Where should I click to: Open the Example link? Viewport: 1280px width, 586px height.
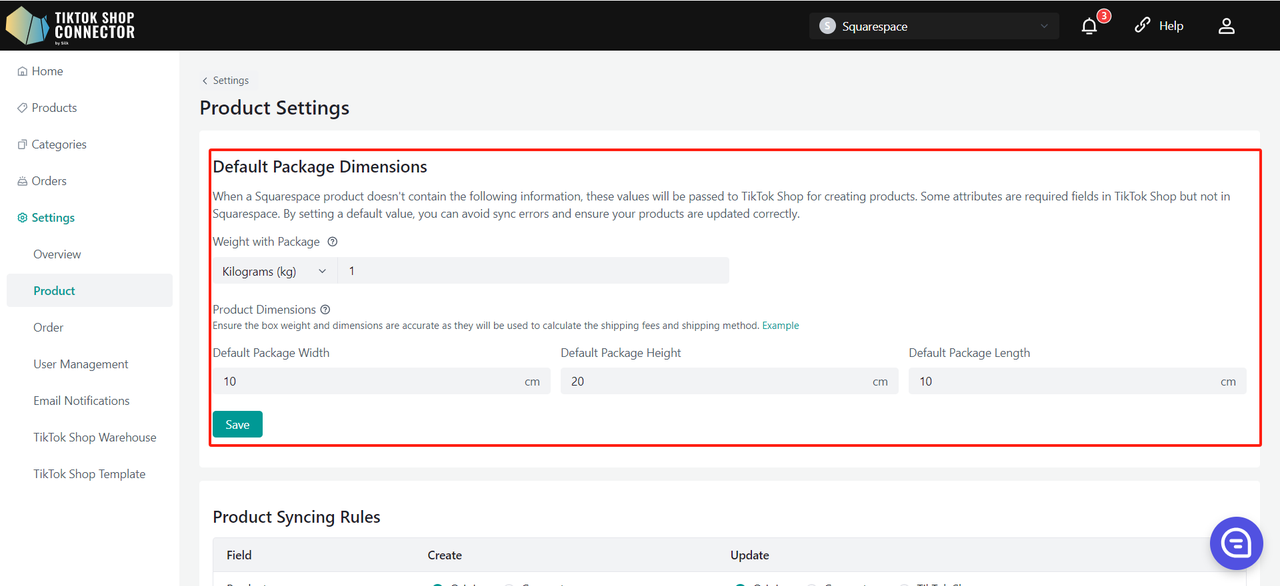click(x=780, y=326)
